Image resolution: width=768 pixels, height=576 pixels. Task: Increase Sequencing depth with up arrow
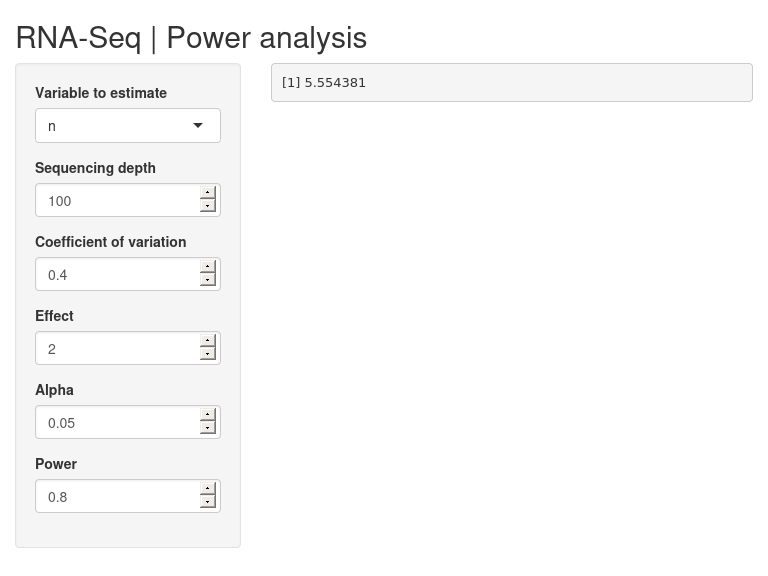tap(208, 192)
